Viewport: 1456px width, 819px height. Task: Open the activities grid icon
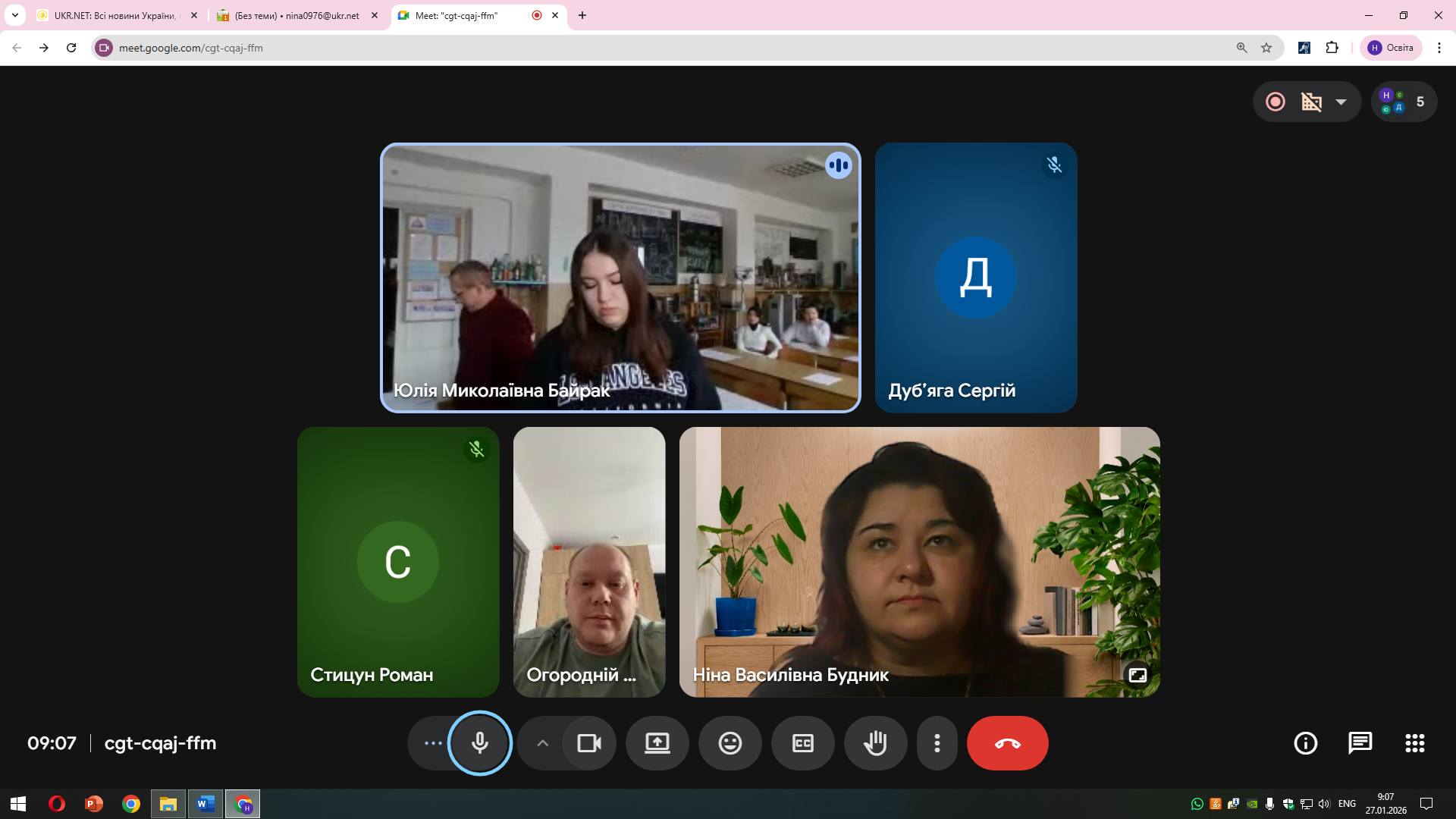tap(1414, 743)
